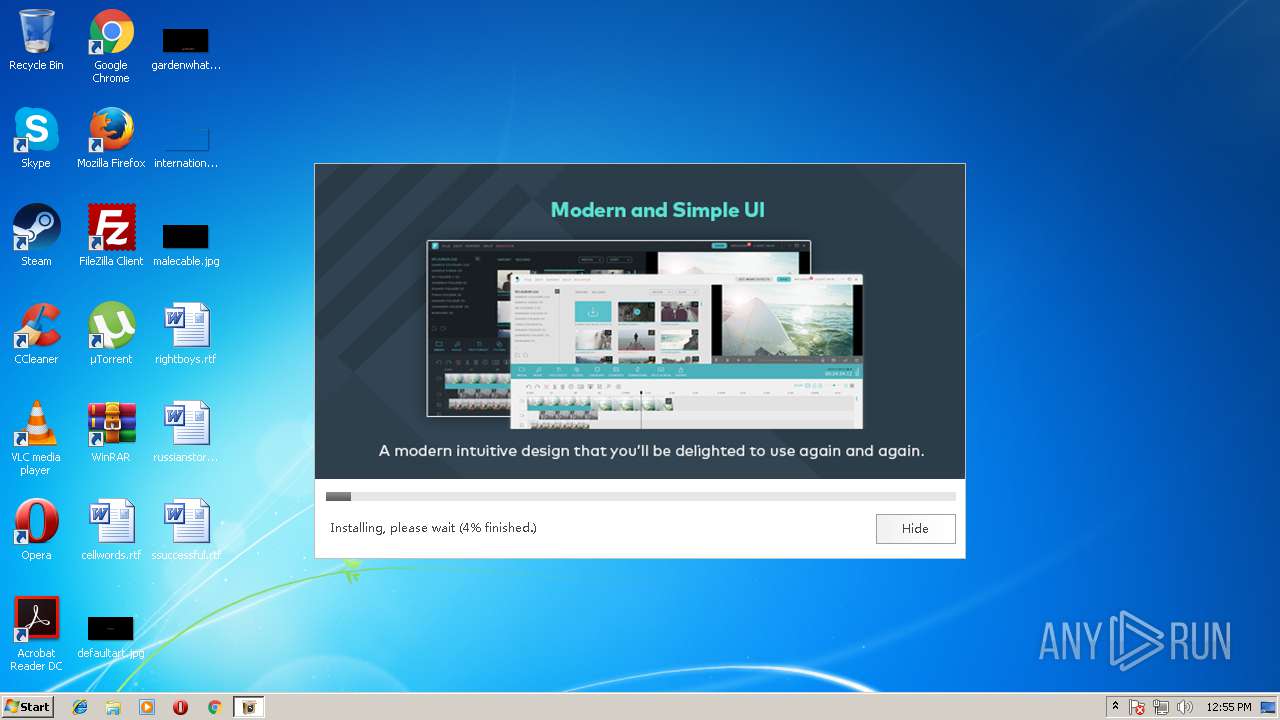The height and width of the screenshot is (720, 1280).
Task: Open the Start menu
Action: tap(27, 707)
